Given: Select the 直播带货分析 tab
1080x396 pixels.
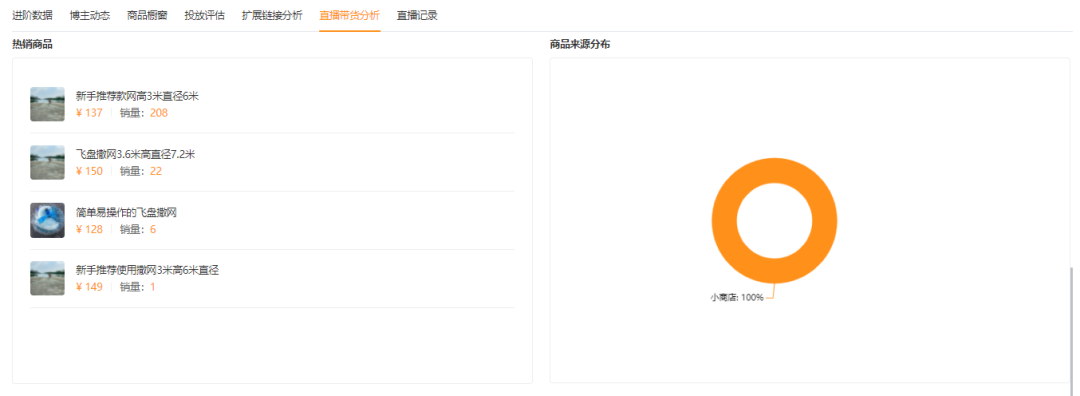Looking at the screenshot, I should click(x=349, y=15).
